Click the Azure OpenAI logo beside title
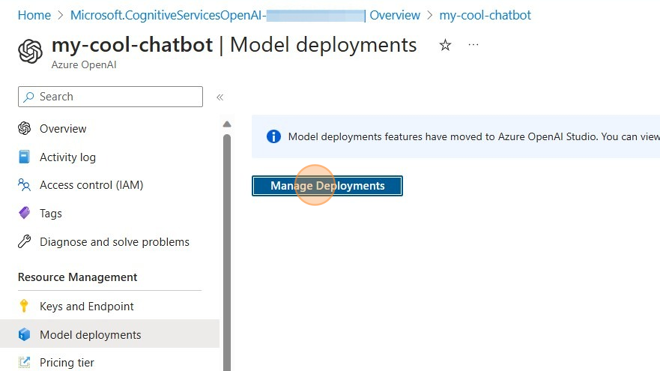Image resolution: width=660 pixels, height=371 pixels. (x=30, y=51)
